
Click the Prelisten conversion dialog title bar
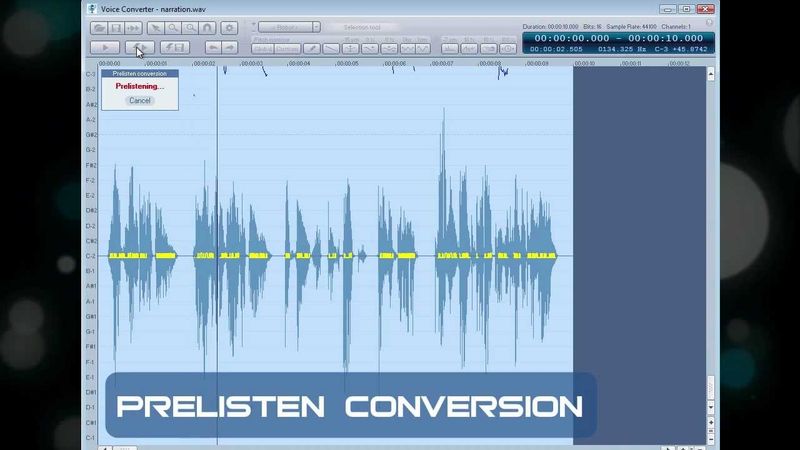[140, 73]
